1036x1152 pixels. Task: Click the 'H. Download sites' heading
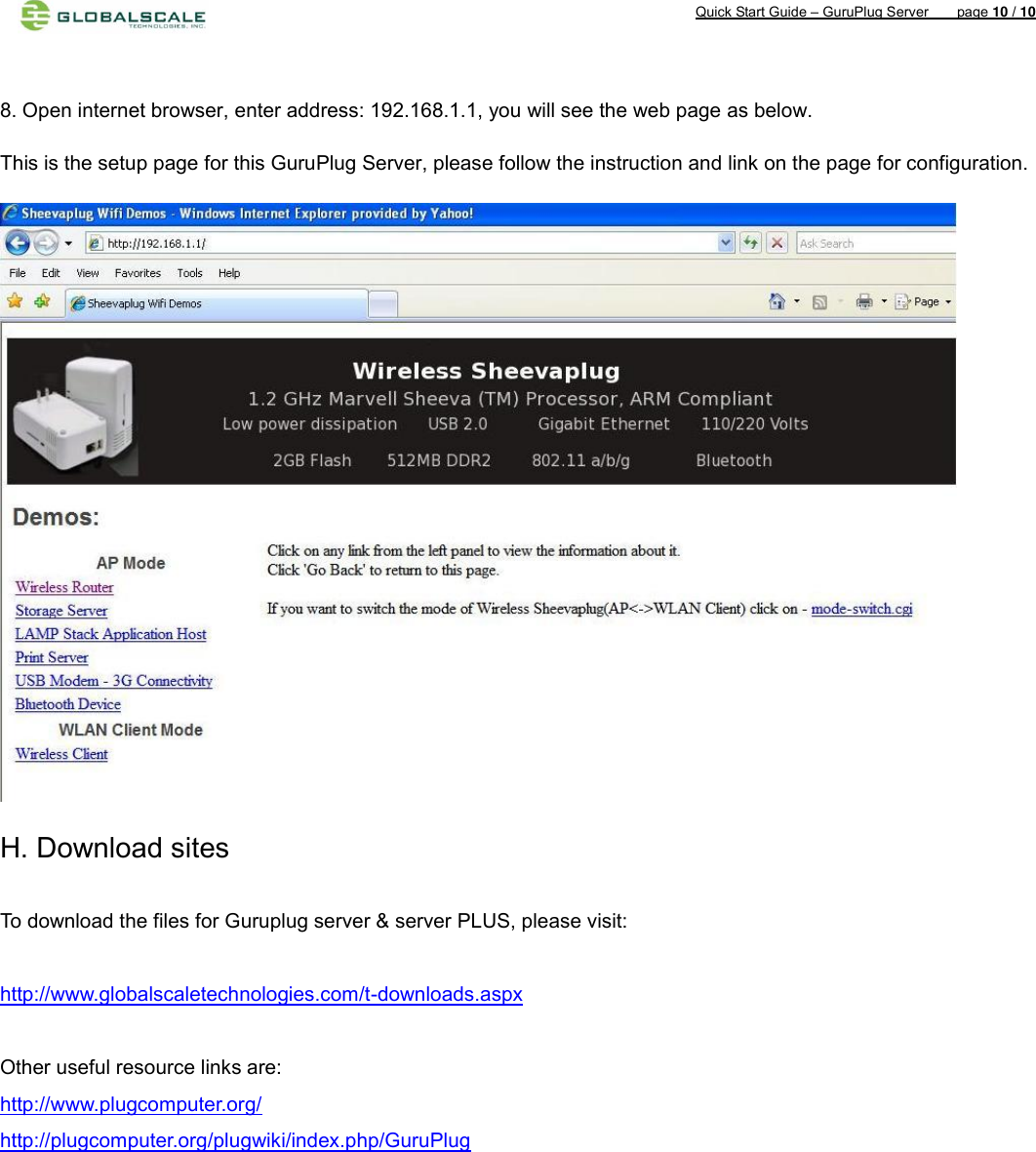[114, 849]
